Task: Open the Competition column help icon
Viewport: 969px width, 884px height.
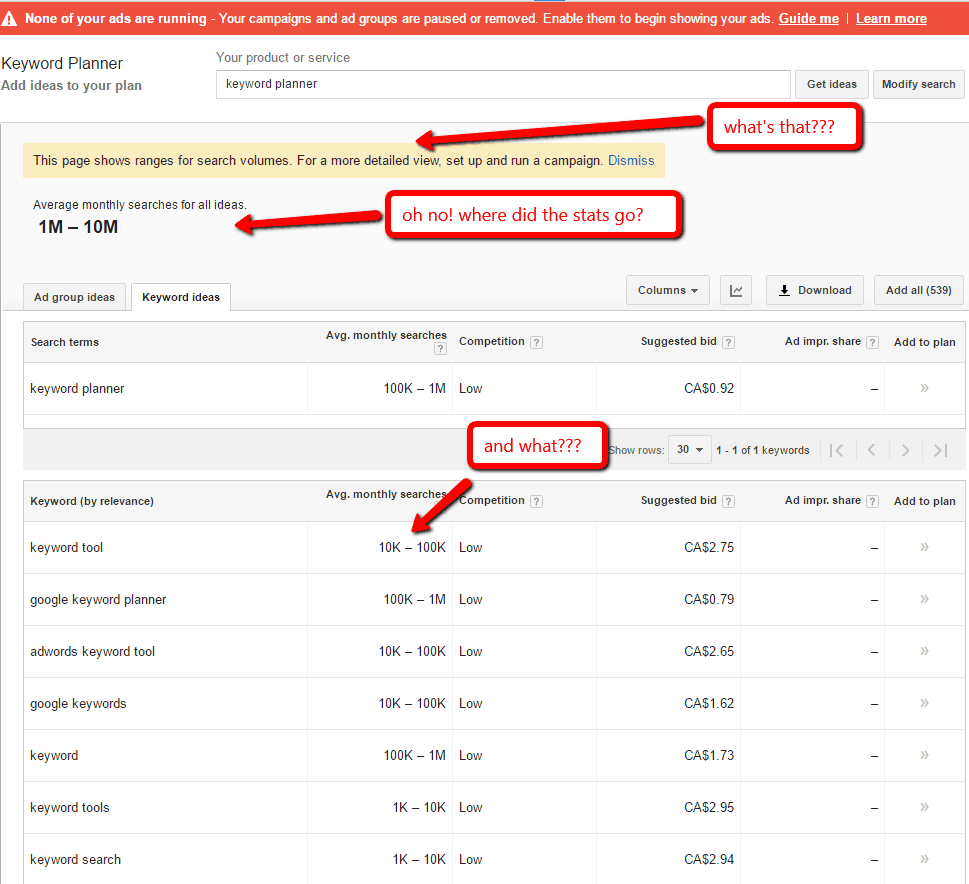Action: tap(537, 341)
